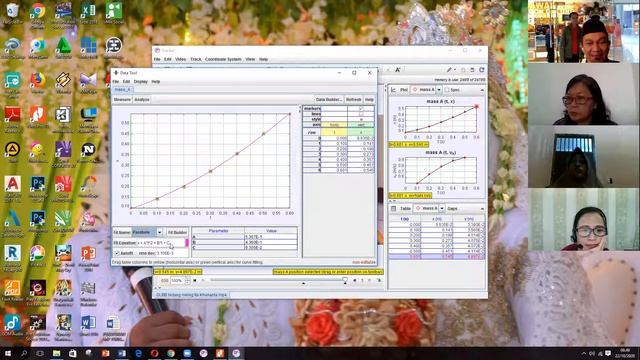Click the Help button in Data Tool toolbar
The height and width of the screenshot is (360, 640).
pos(369,100)
